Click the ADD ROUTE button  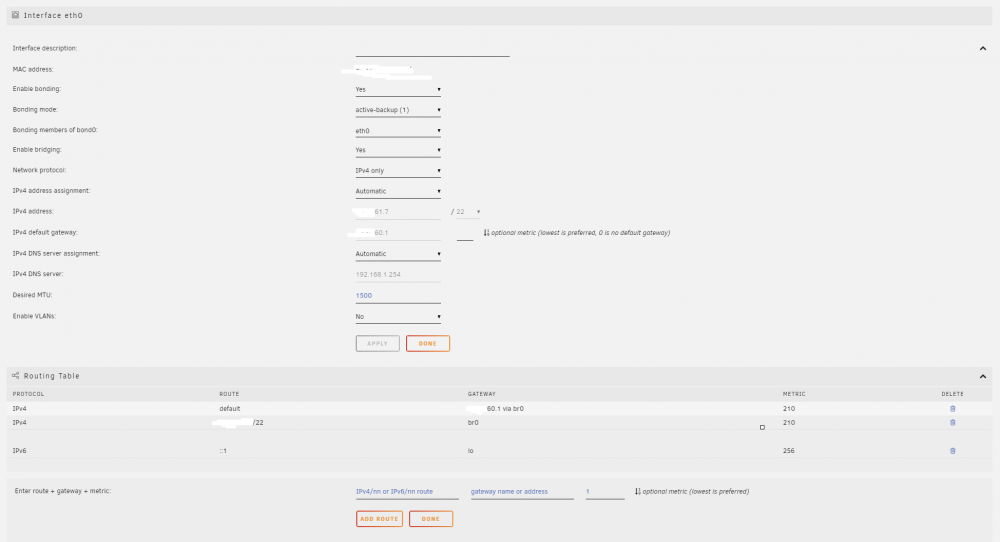pos(379,519)
